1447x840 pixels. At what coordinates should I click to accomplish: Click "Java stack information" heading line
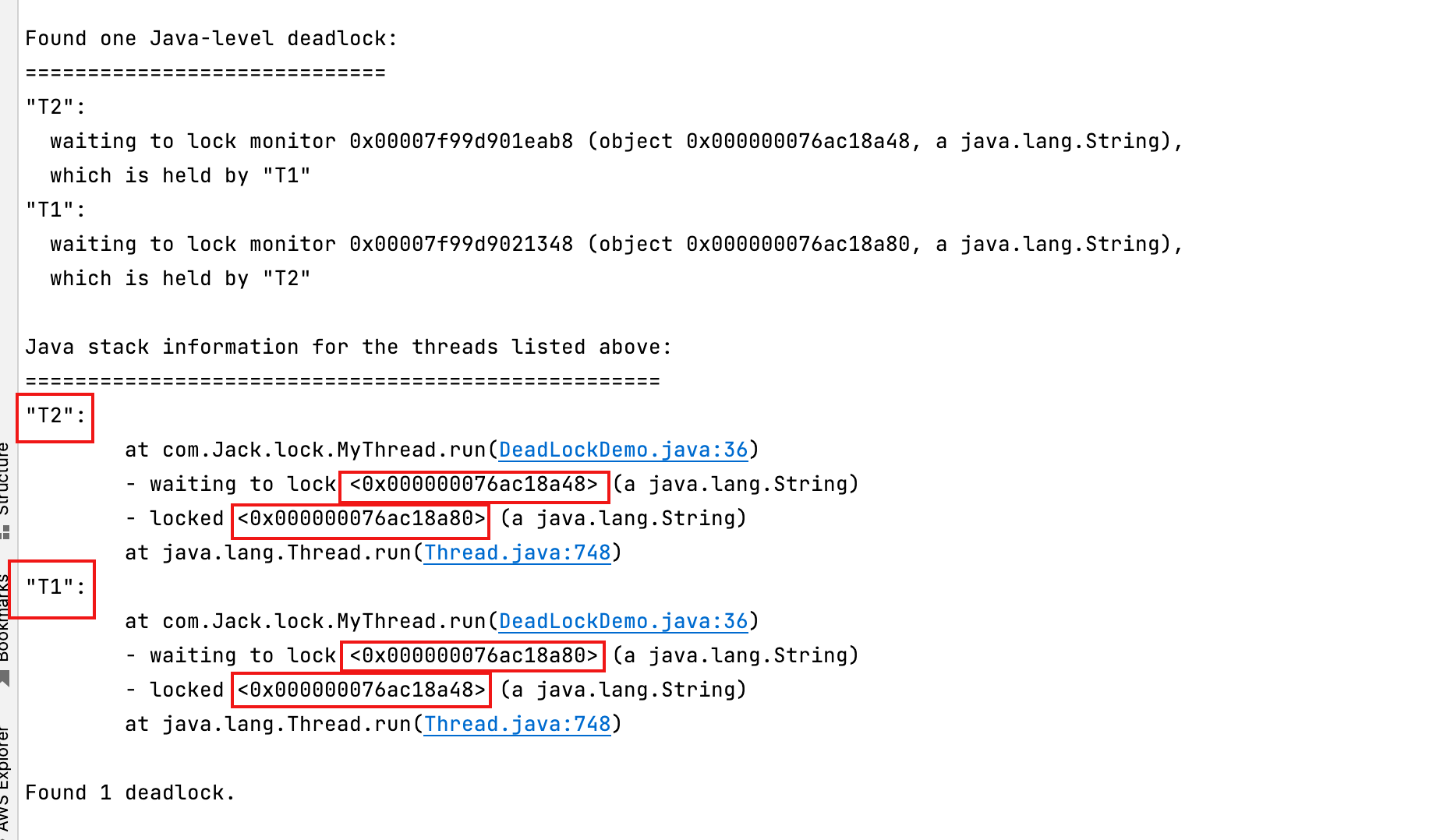(x=348, y=348)
